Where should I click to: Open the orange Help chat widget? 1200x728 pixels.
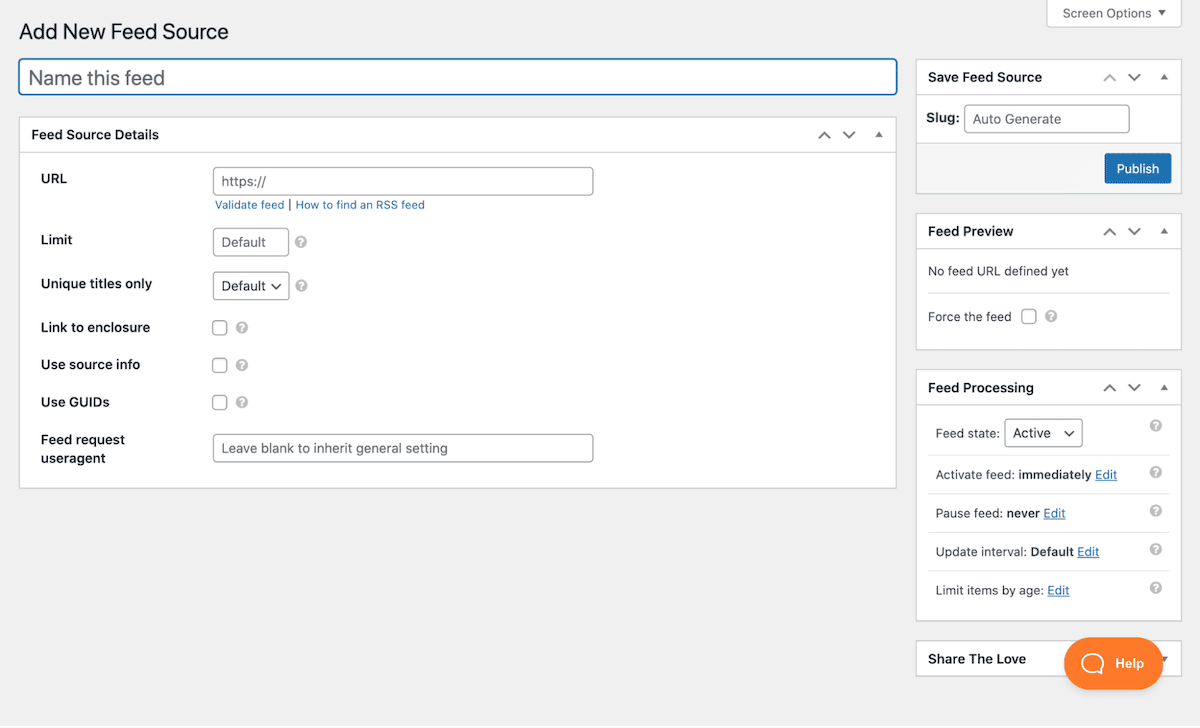(1113, 663)
